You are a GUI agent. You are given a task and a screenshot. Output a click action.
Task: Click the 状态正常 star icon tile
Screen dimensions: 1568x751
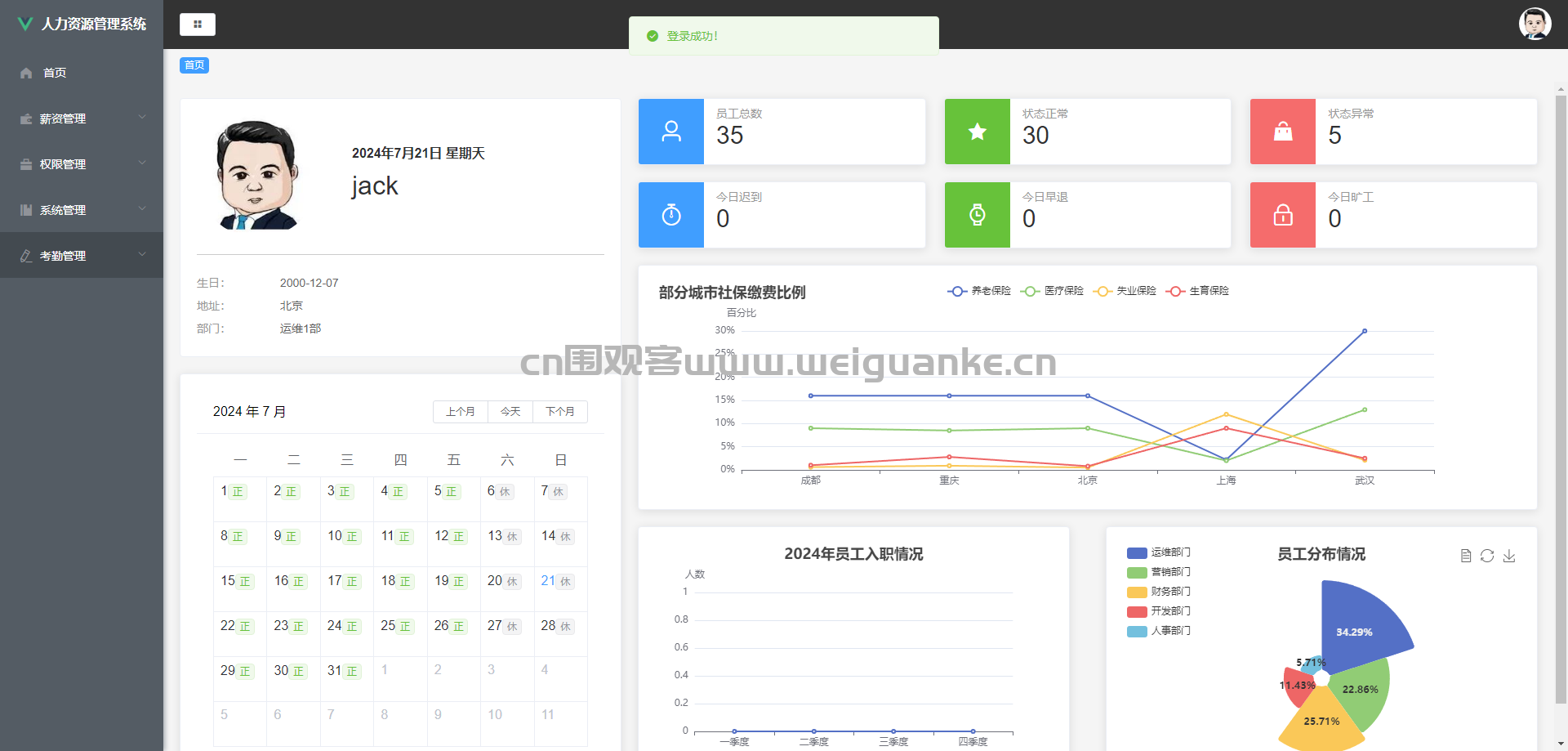pos(978,132)
